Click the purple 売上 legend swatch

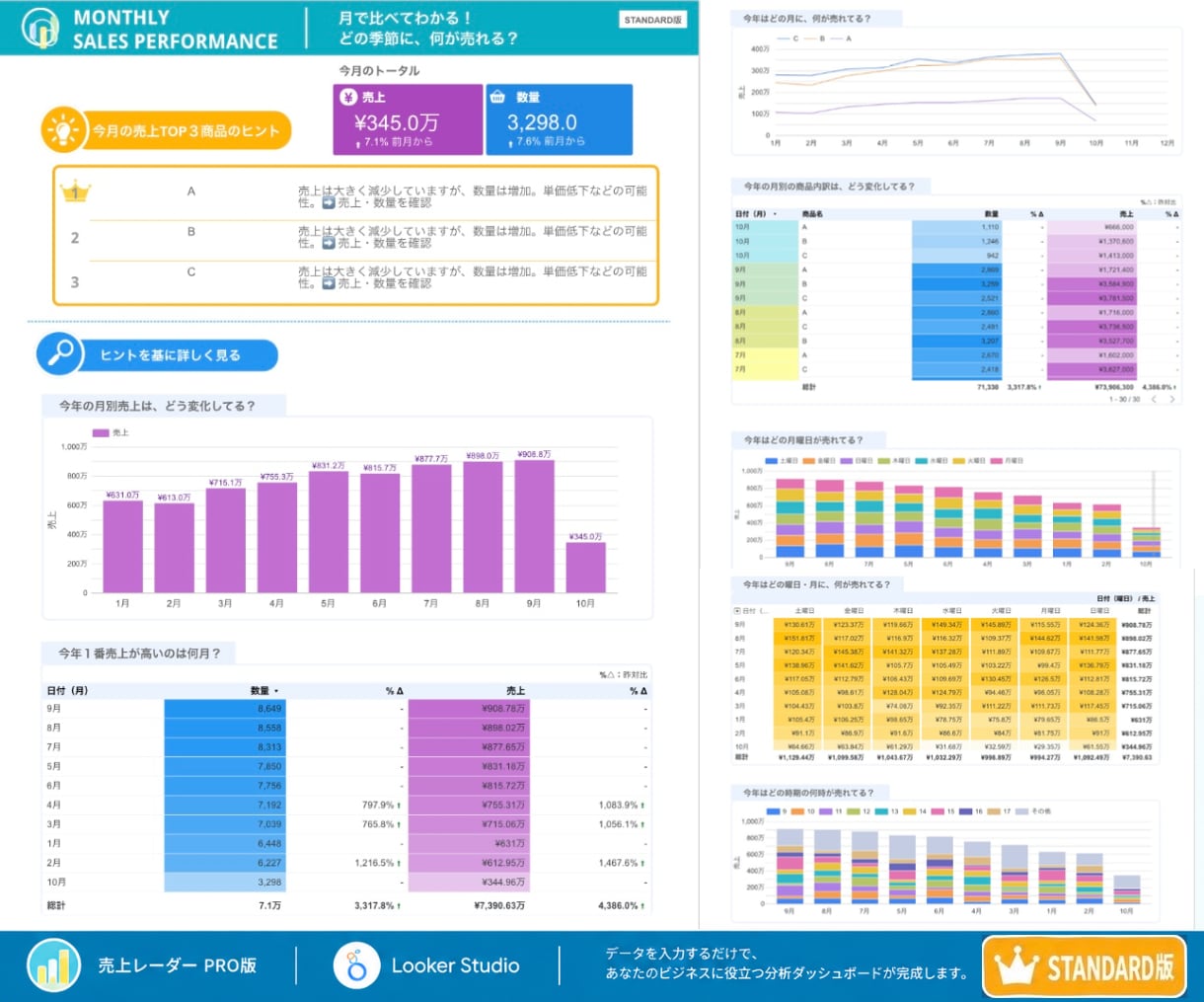coord(100,432)
